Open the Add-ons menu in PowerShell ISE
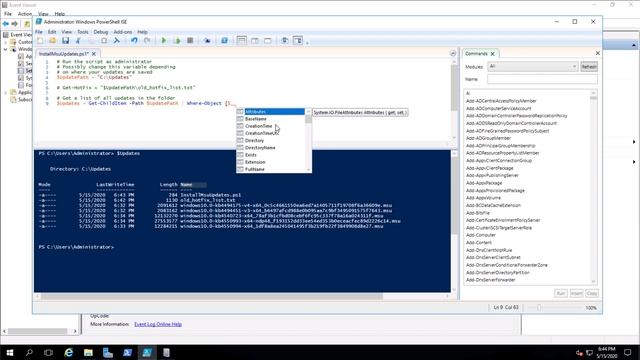 pyautogui.click(x=123, y=32)
